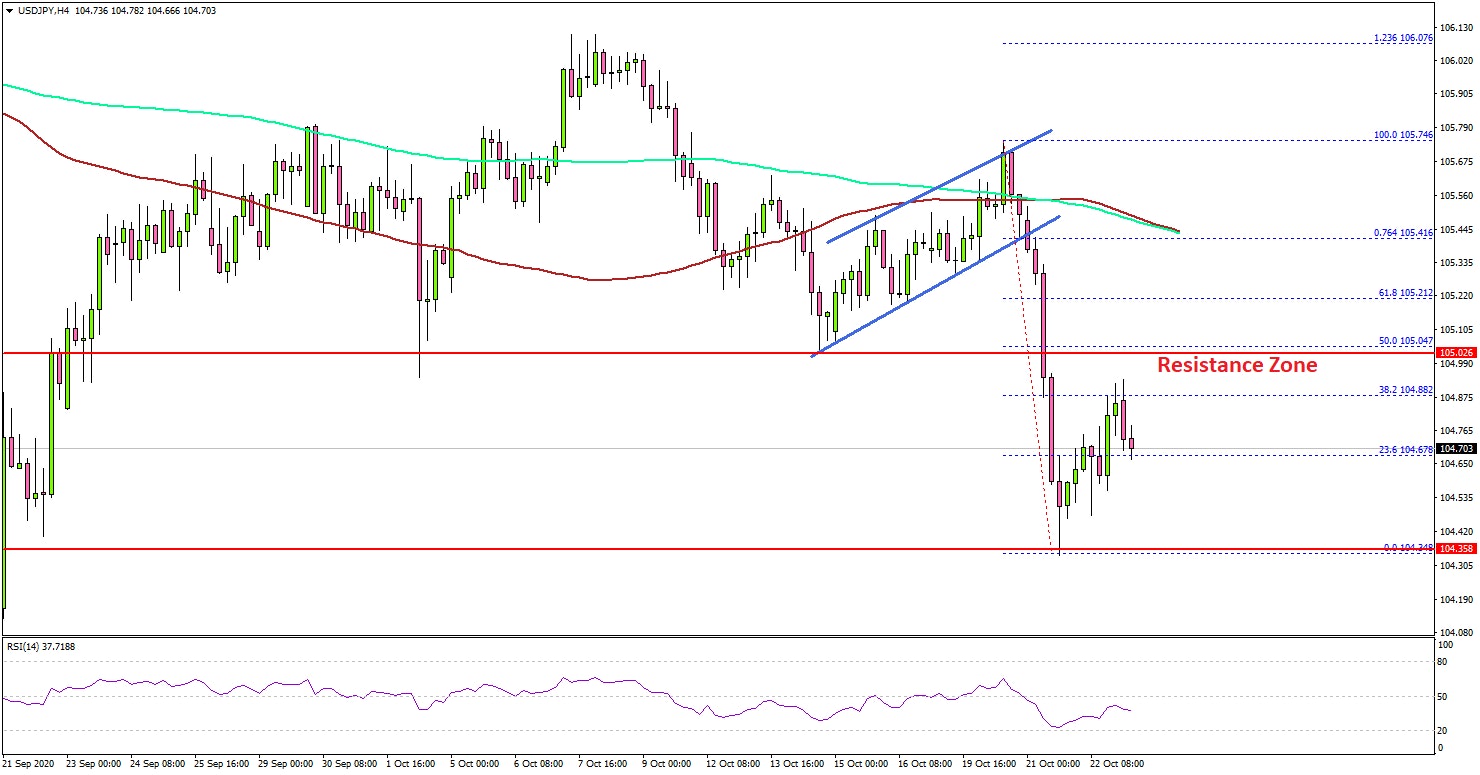Select the 1.236 106.076 Fibonacci extension label

coord(1403,38)
